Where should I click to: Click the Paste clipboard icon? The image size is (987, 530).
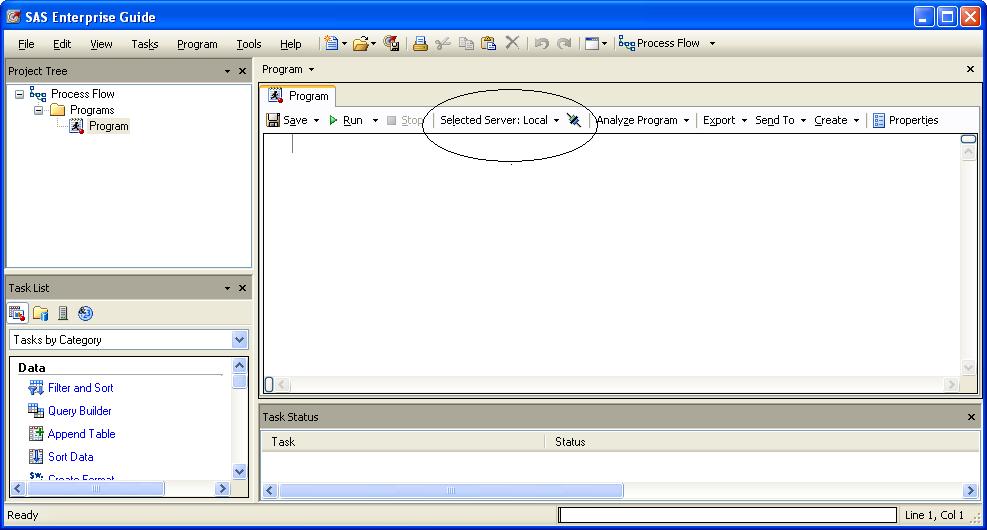[488, 43]
